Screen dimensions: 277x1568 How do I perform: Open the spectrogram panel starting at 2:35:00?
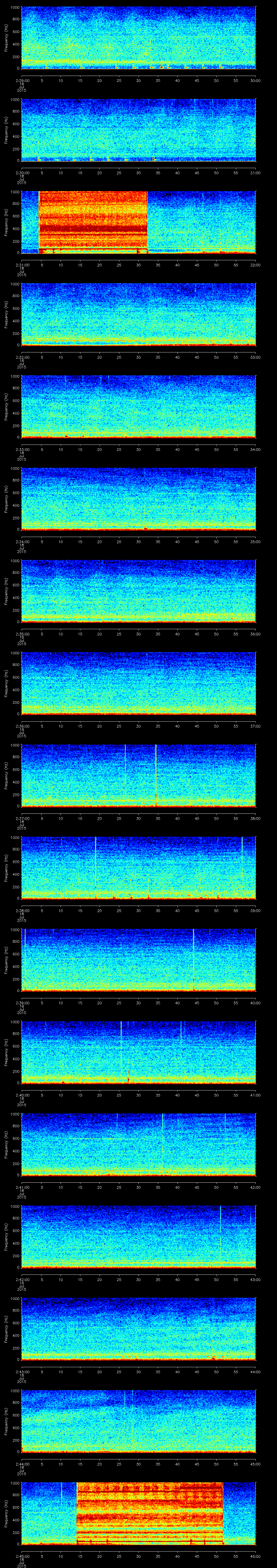coord(138,591)
